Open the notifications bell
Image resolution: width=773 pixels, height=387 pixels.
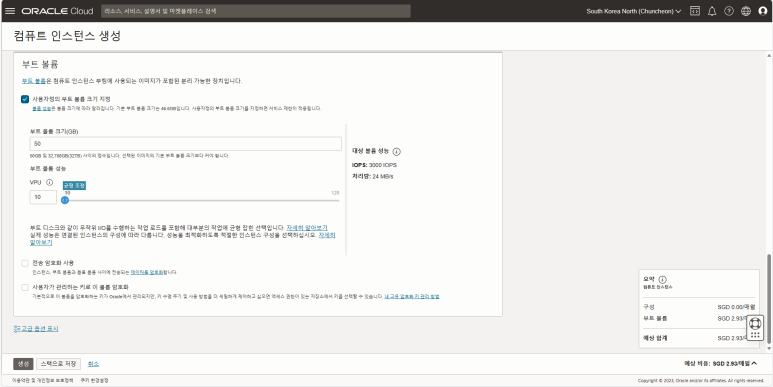(712, 11)
